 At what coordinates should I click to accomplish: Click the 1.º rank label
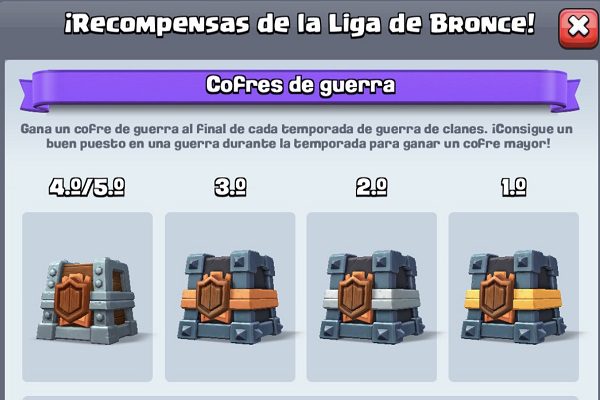tap(514, 188)
